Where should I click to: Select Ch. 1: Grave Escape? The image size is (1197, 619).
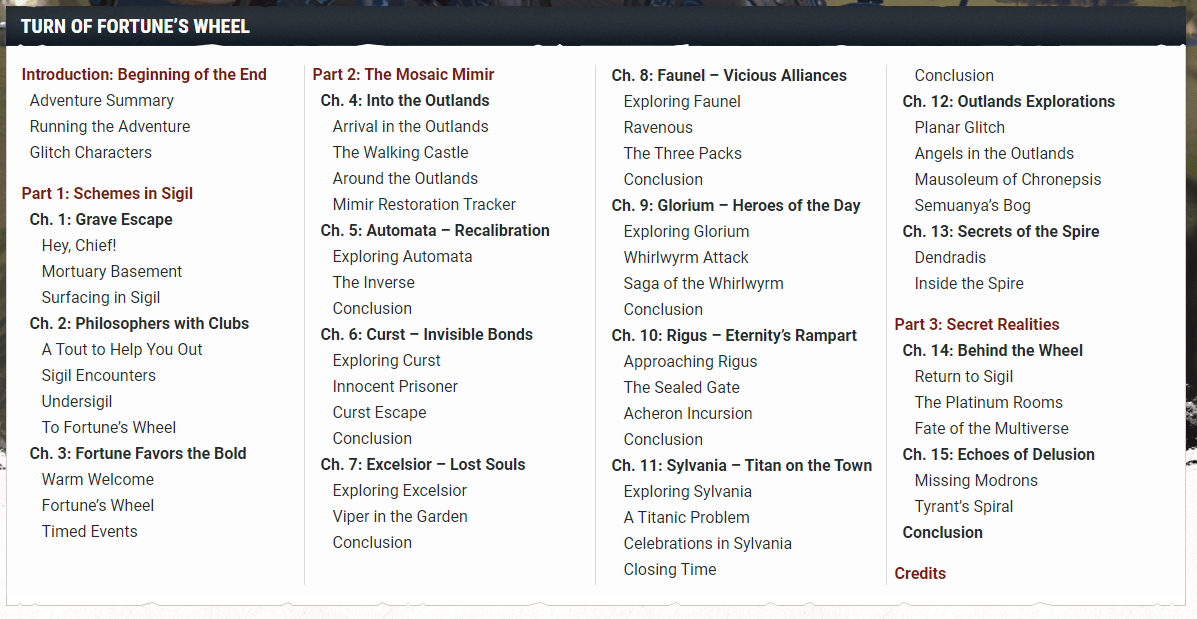(101, 220)
